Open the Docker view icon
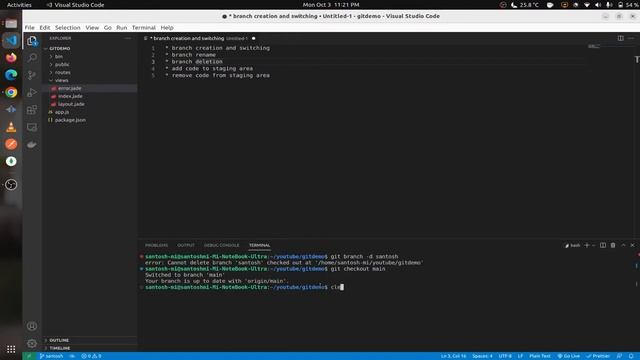The height and width of the screenshot is (360, 640). [32, 144]
